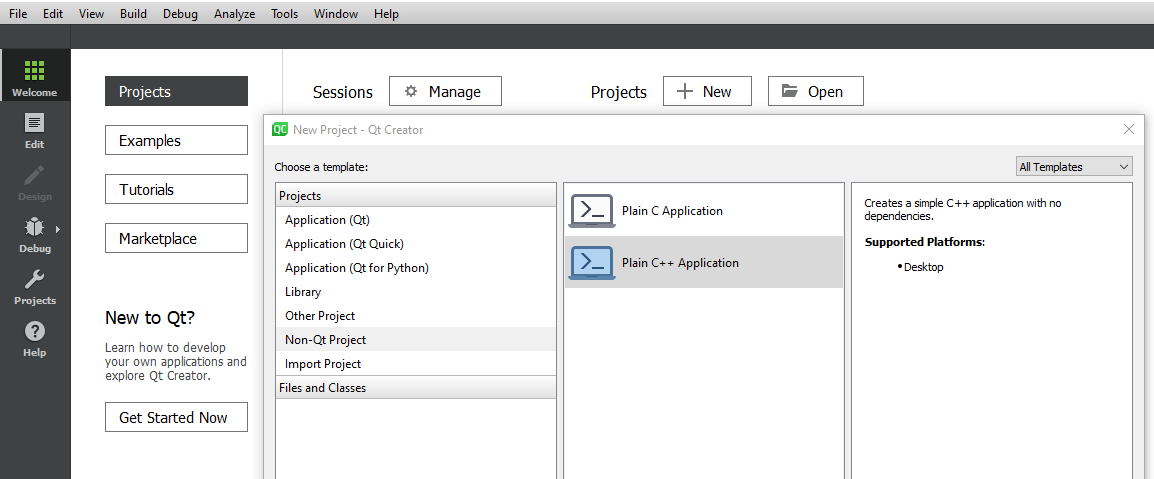
Task: Open the Marketplace page
Action: 177,238
